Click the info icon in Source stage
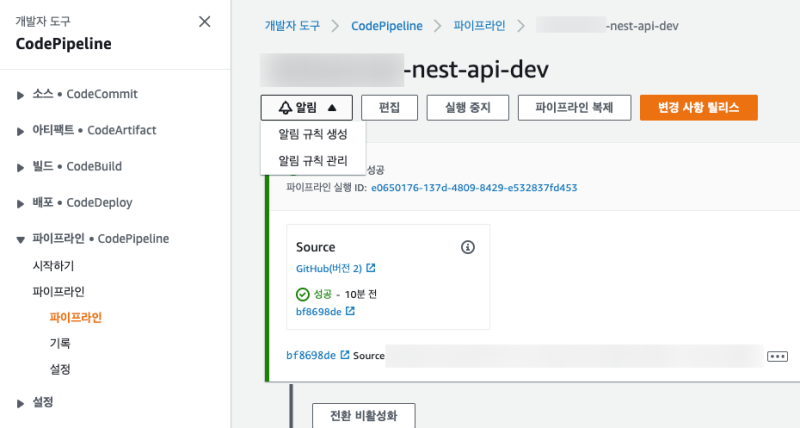The image size is (800, 428). [x=467, y=247]
